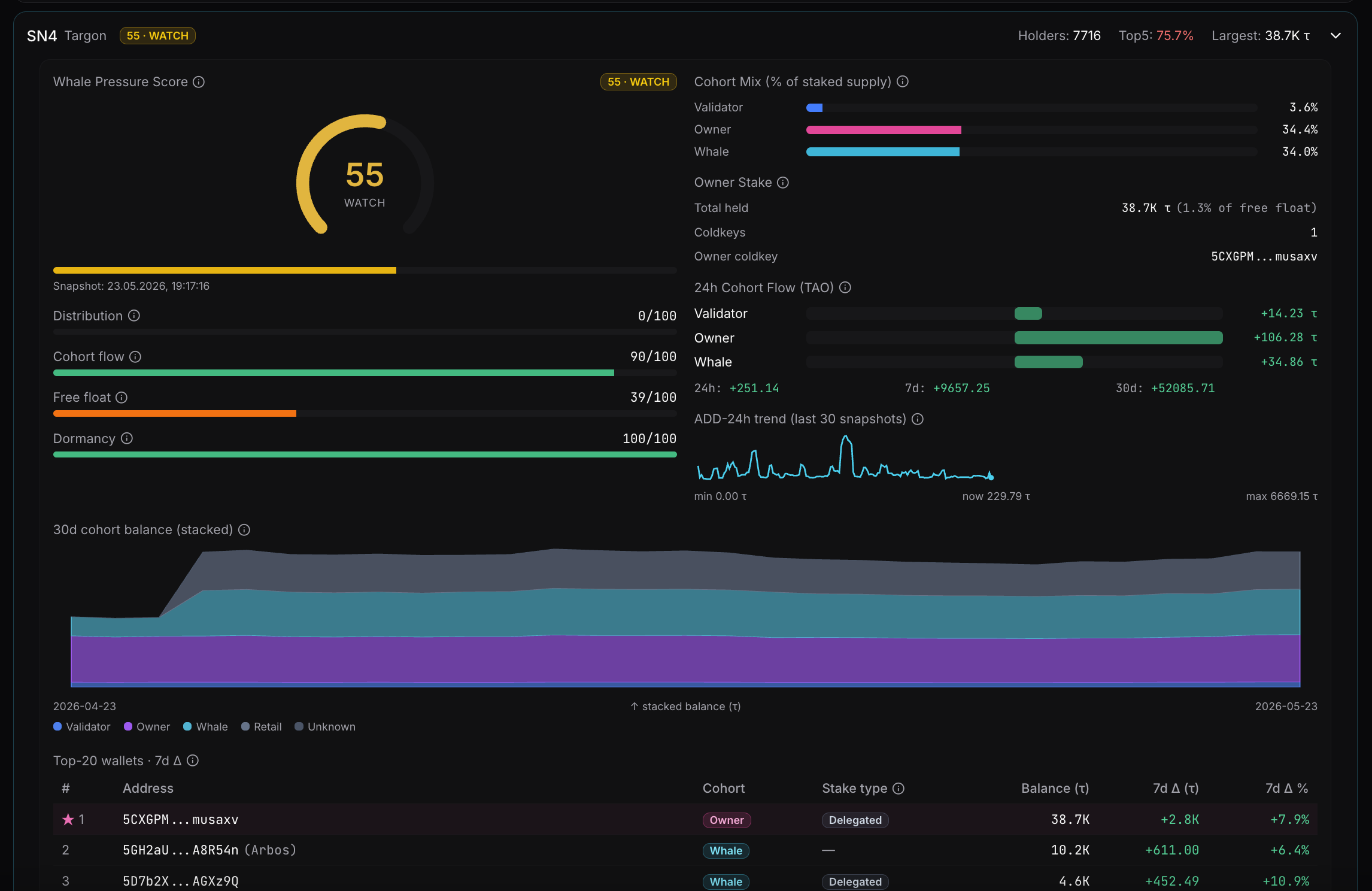The width and height of the screenshot is (1372, 891).
Task: Select address 5D7b2X...AGXz9Q
Action: 181,881
